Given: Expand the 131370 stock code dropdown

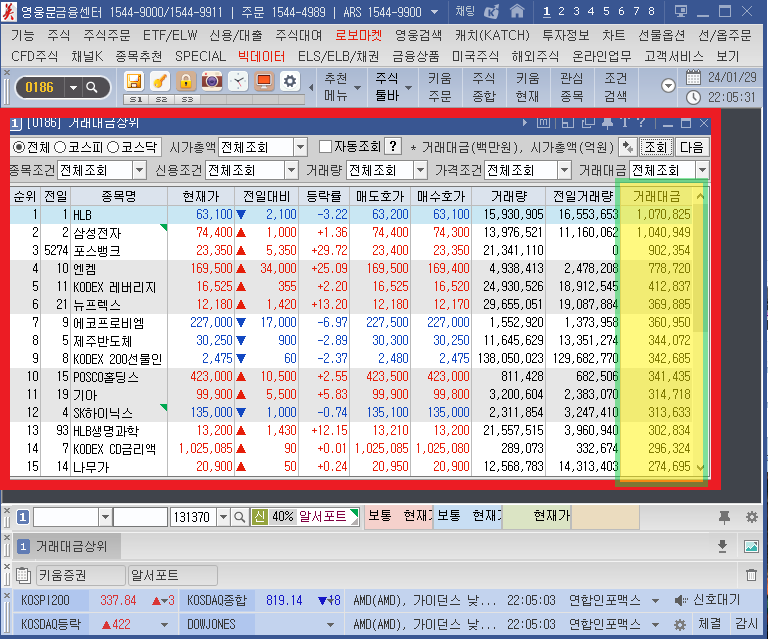Looking at the screenshot, I should 223,517.
